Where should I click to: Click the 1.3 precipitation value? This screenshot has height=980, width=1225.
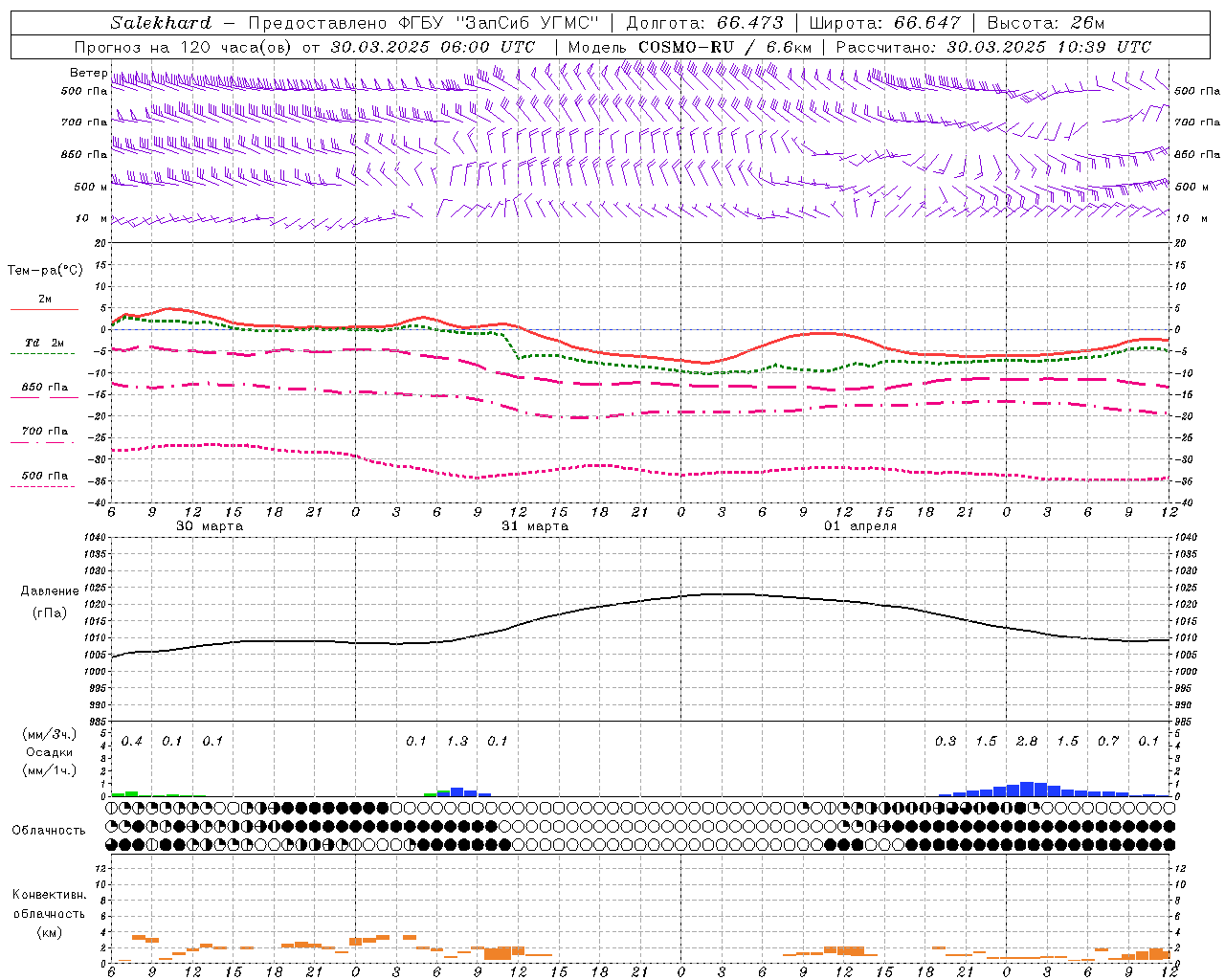click(457, 742)
